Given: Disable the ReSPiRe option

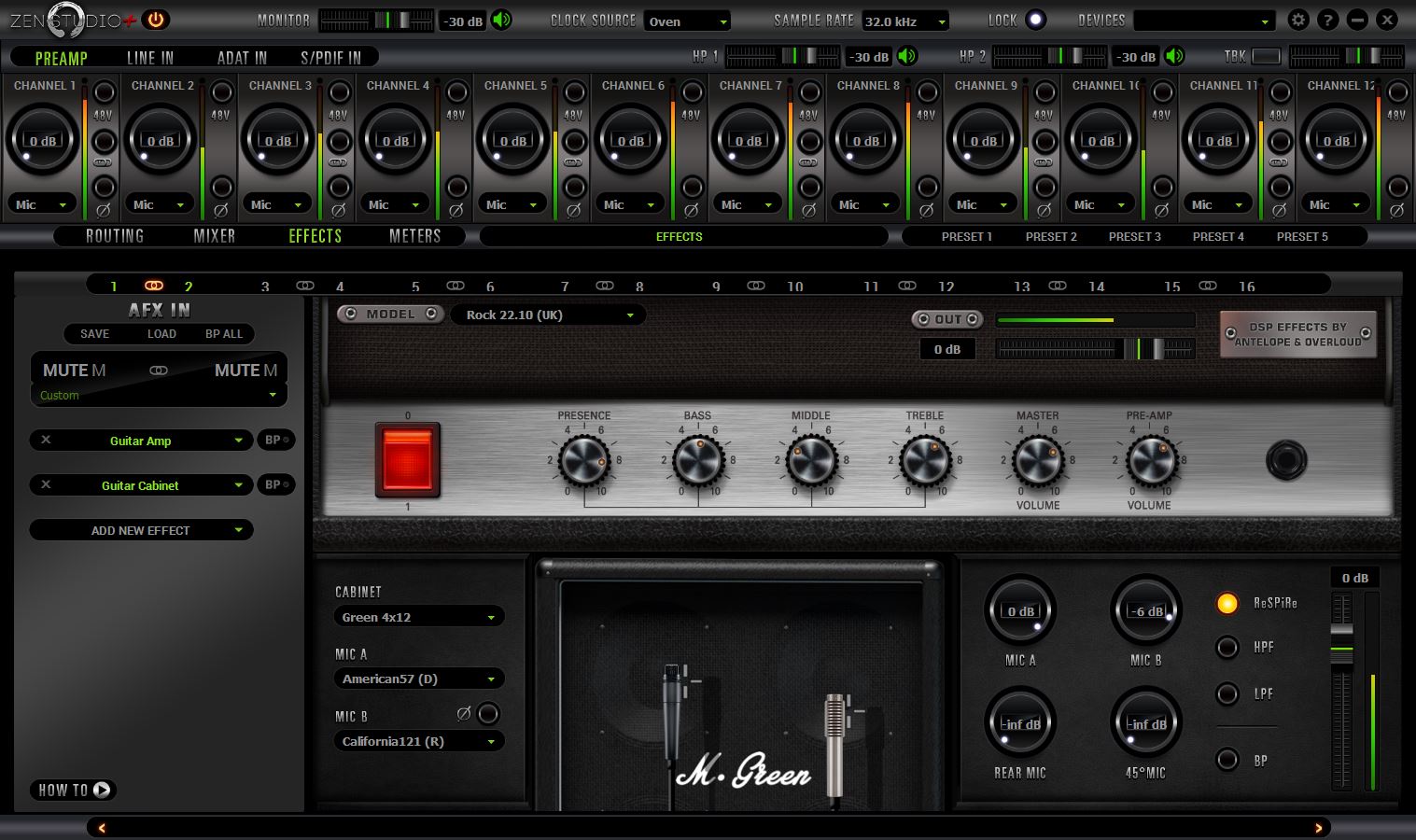Looking at the screenshot, I should pyautogui.click(x=1227, y=603).
